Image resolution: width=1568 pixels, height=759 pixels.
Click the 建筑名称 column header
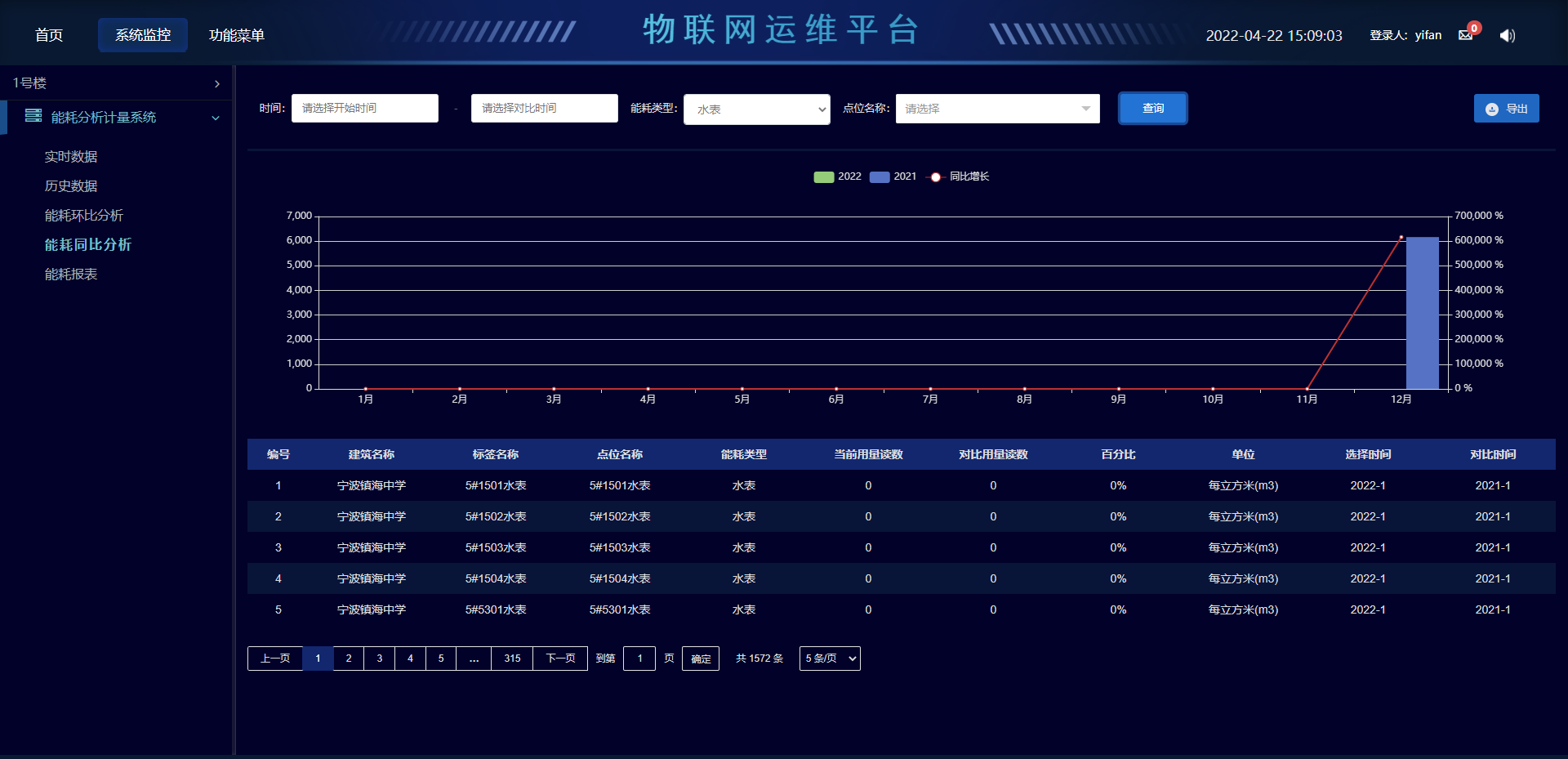pos(372,454)
